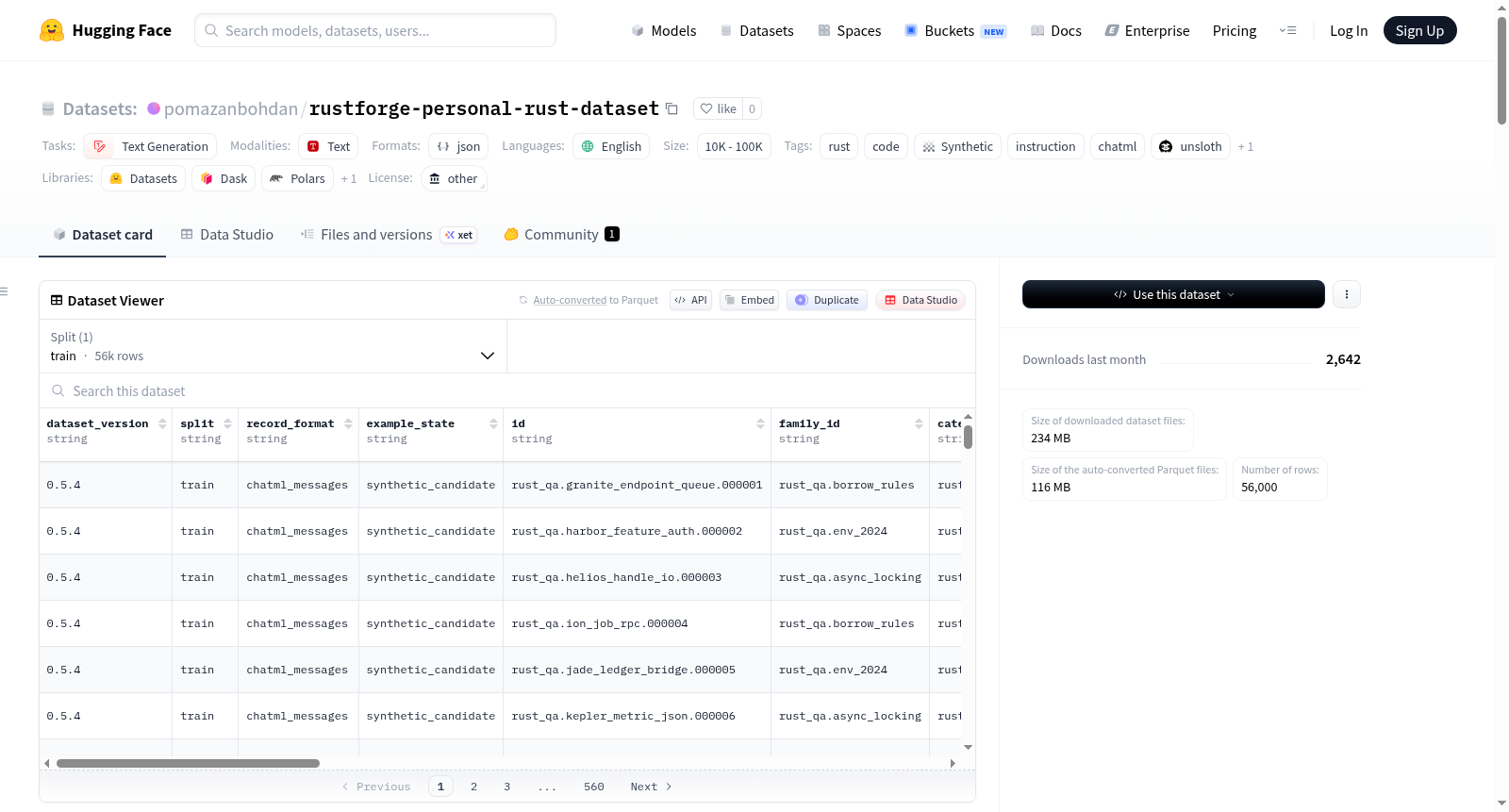The height and width of the screenshot is (812, 1509).
Task: Open the Spaces menu item
Action: pyautogui.click(x=850, y=30)
